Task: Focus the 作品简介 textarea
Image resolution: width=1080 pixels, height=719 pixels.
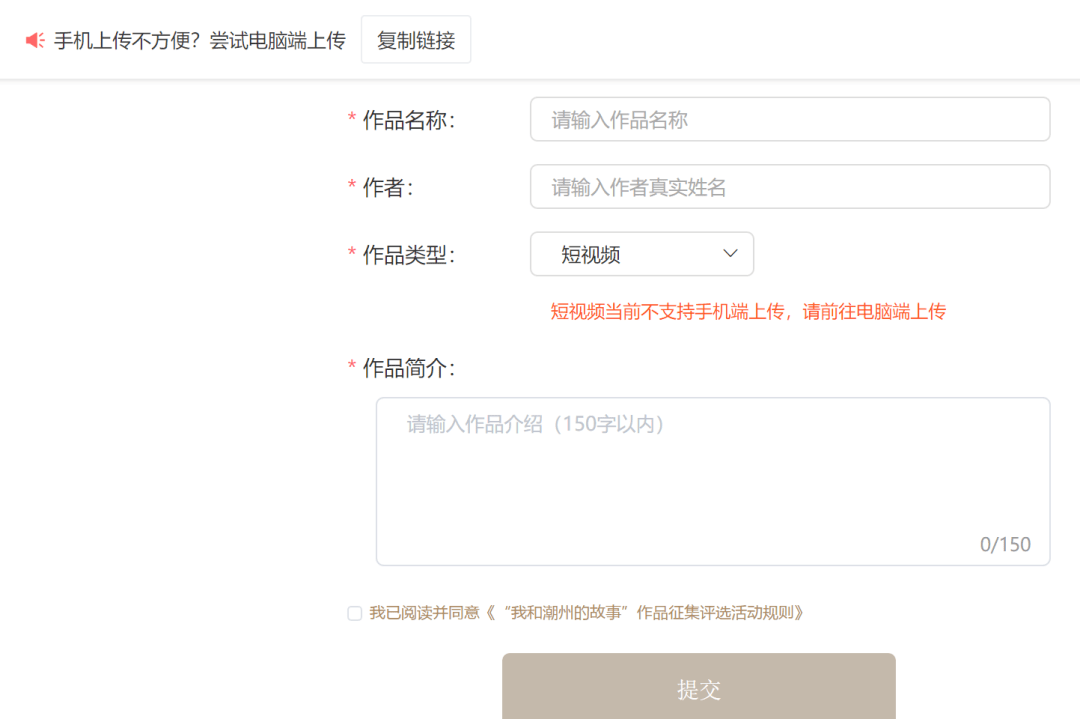Action: [713, 481]
